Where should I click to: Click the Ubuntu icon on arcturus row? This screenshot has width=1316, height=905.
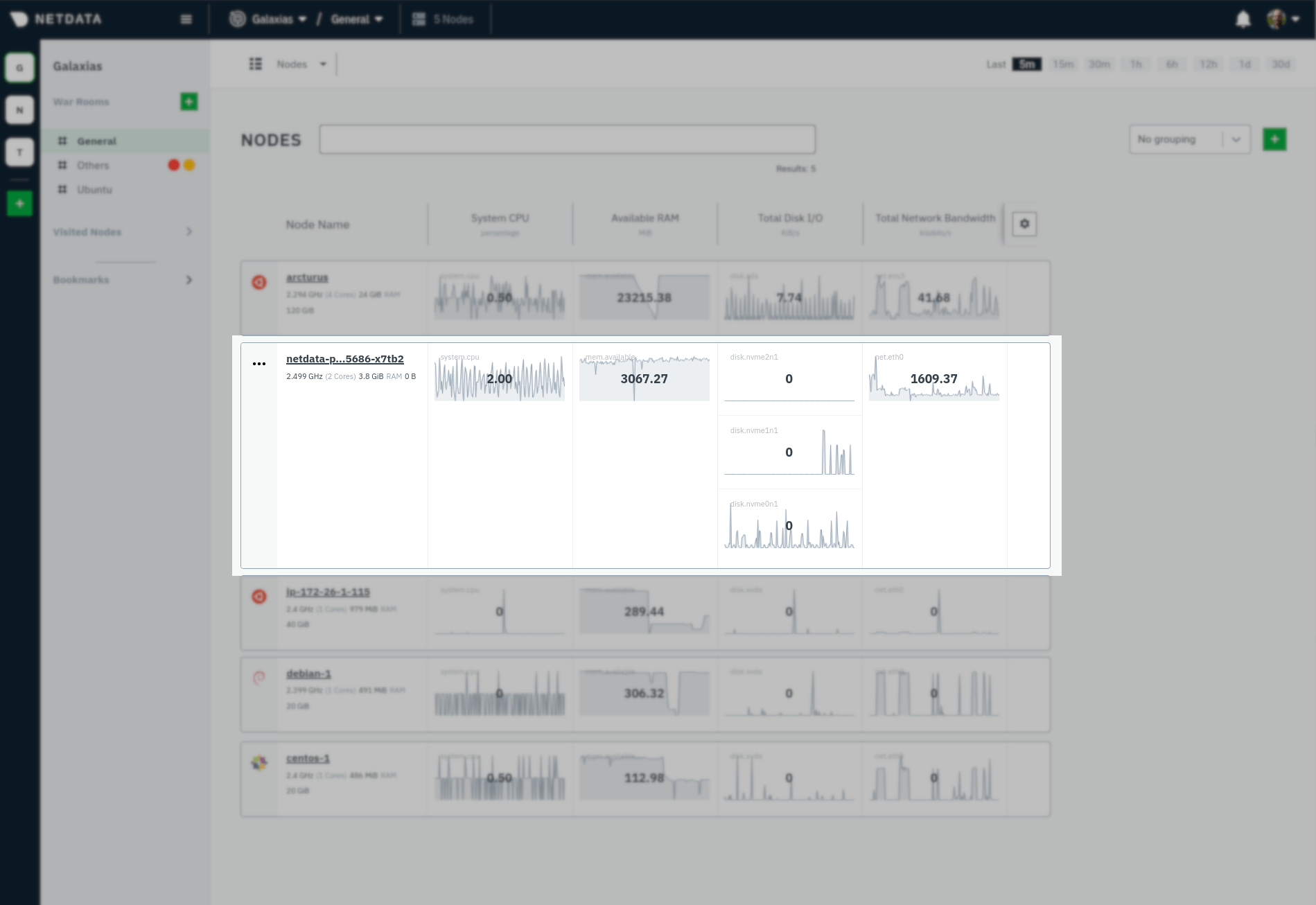(259, 283)
